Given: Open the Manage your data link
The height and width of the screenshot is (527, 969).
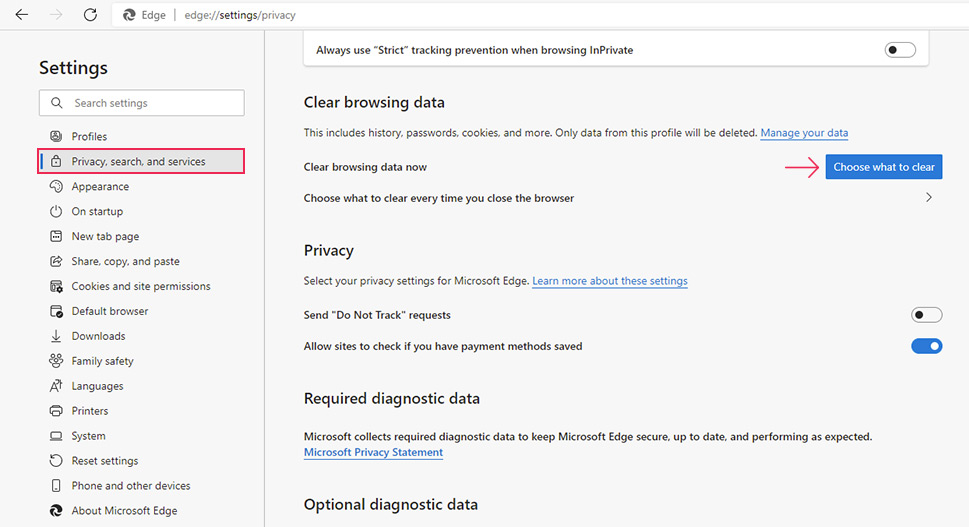Looking at the screenshot, I should 803,133.
